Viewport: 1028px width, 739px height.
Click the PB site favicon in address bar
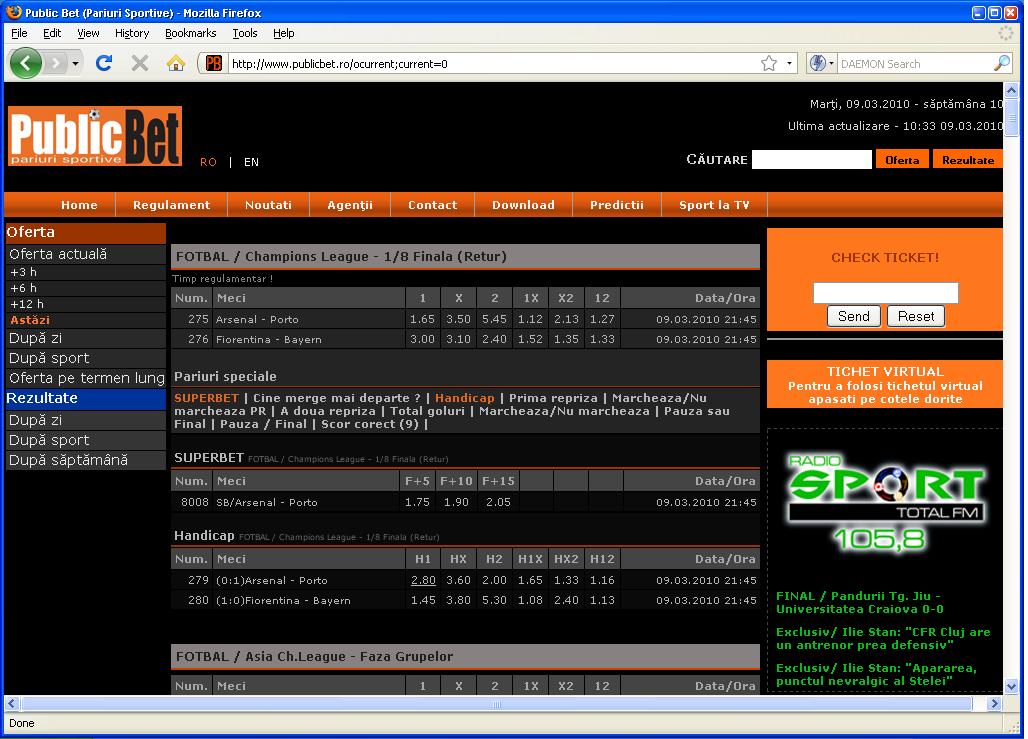[214, 64]
